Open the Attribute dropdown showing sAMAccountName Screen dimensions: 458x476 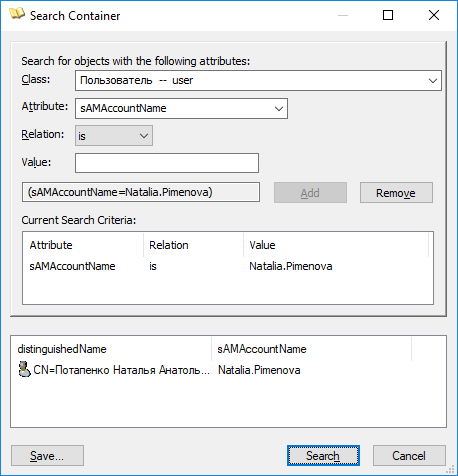[181, 108]
